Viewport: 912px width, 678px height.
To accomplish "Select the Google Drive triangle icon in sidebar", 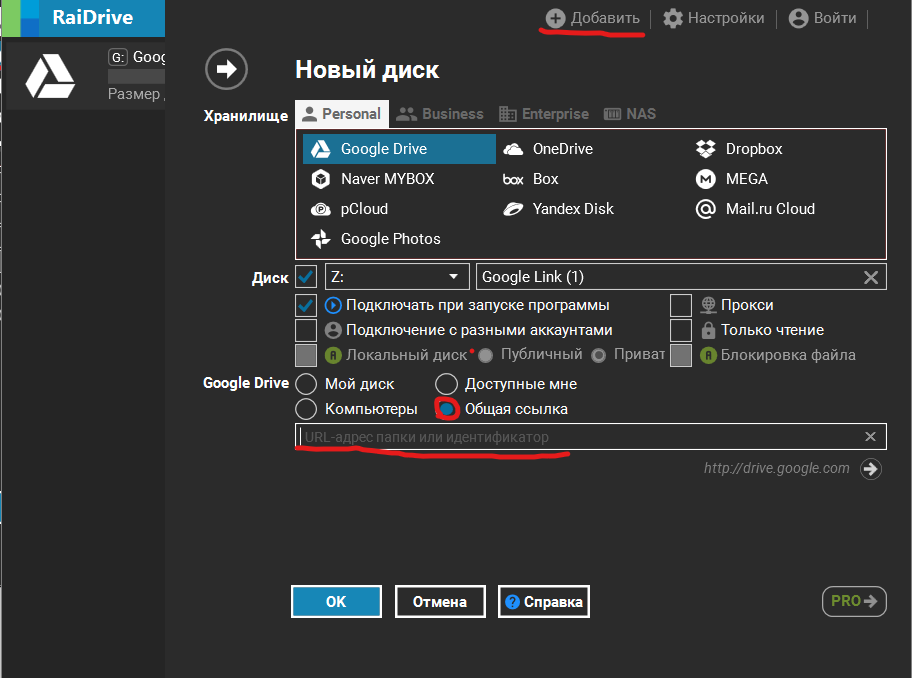I will (50, 76).
